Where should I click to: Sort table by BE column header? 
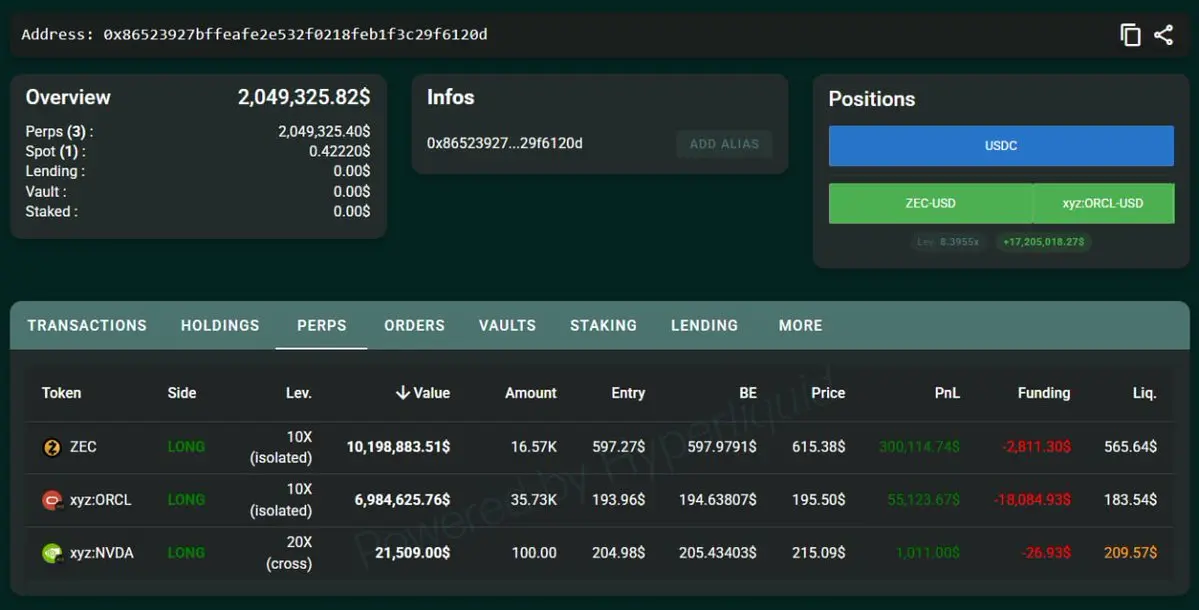coord(748,393)
